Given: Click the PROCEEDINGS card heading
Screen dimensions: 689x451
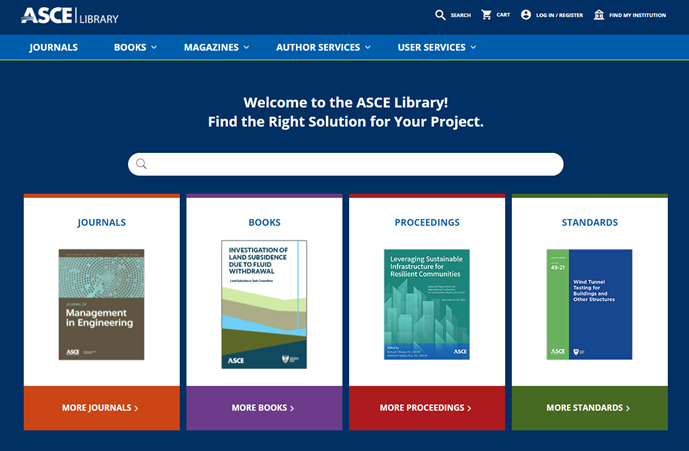Looking at the screenshot, I should (427, 222).
